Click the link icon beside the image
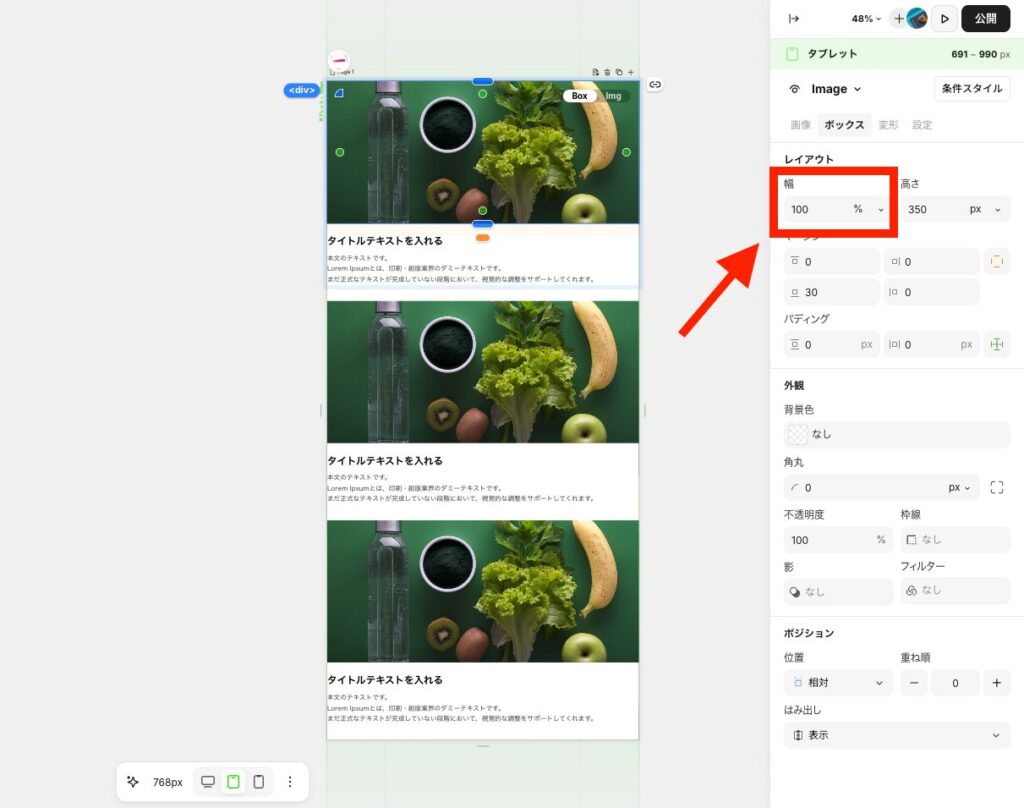This screenshot has width=1024, height=808. tap(655, 85)
